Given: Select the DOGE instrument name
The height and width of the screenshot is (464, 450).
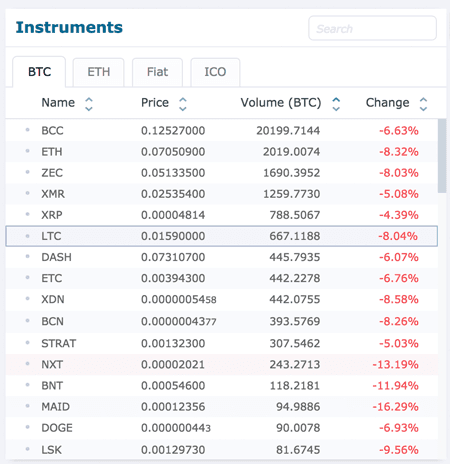Looking at the screenshot, I should [x=57, y=428].
